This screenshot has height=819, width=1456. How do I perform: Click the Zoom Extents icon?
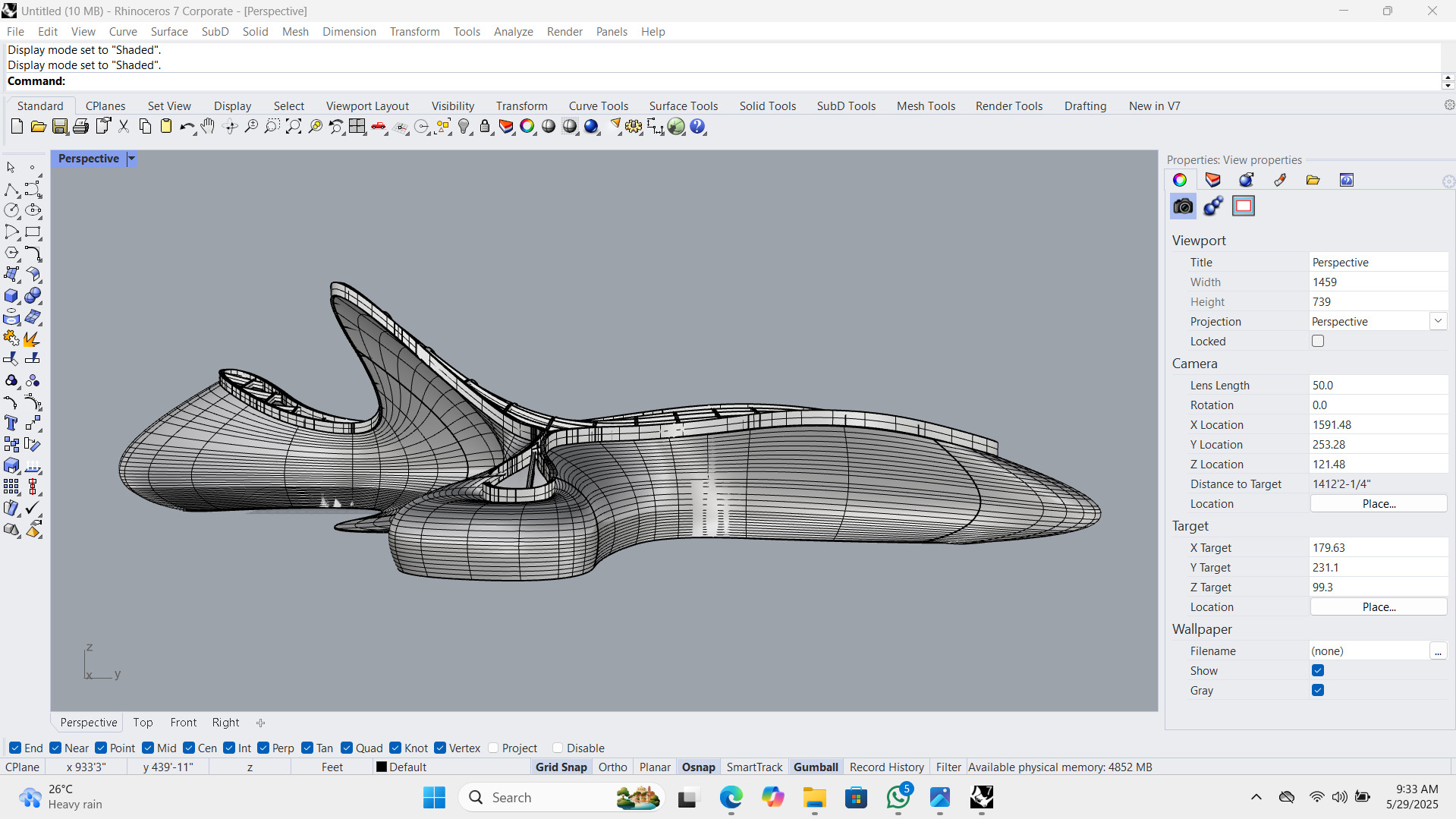(294, 127)
